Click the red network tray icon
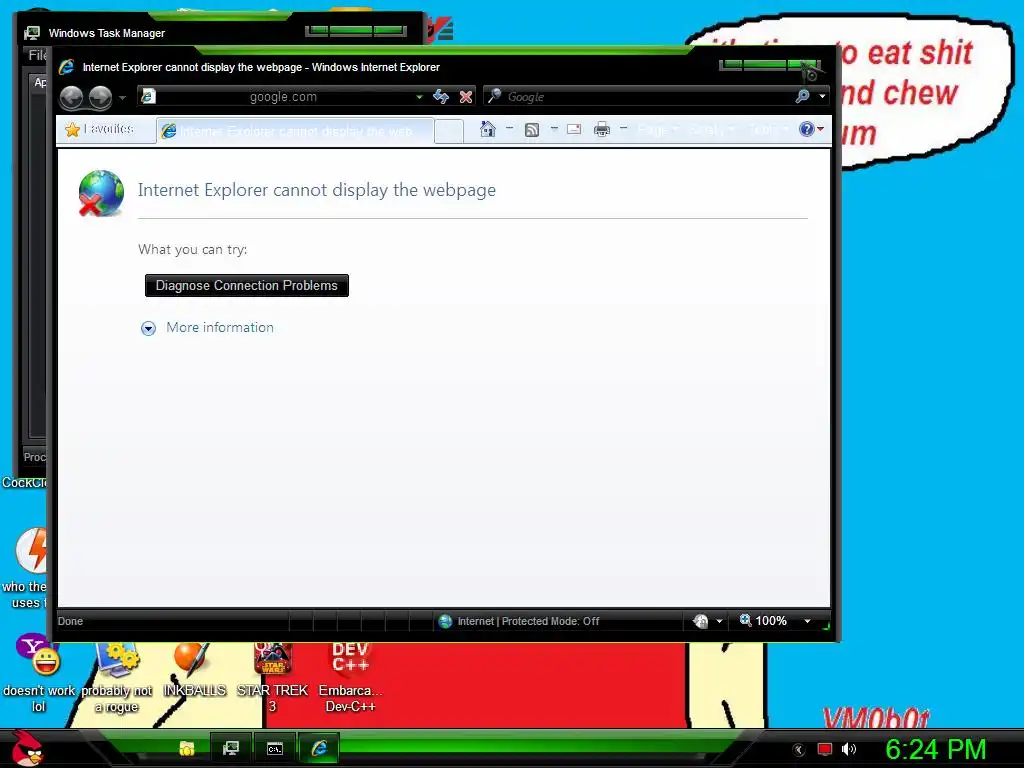This screenshot has width=1024, height=768. click(x=825, y=749)
